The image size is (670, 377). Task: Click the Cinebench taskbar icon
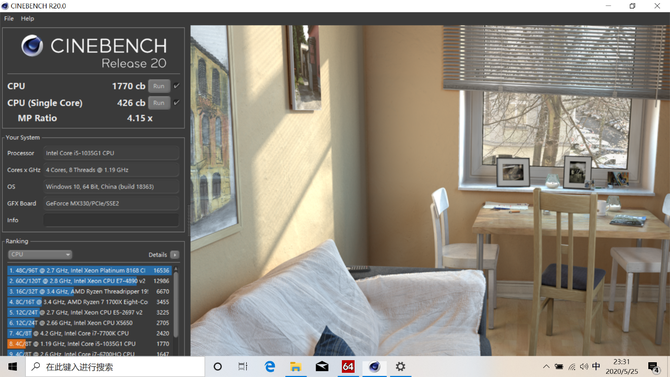coord(374,366)
